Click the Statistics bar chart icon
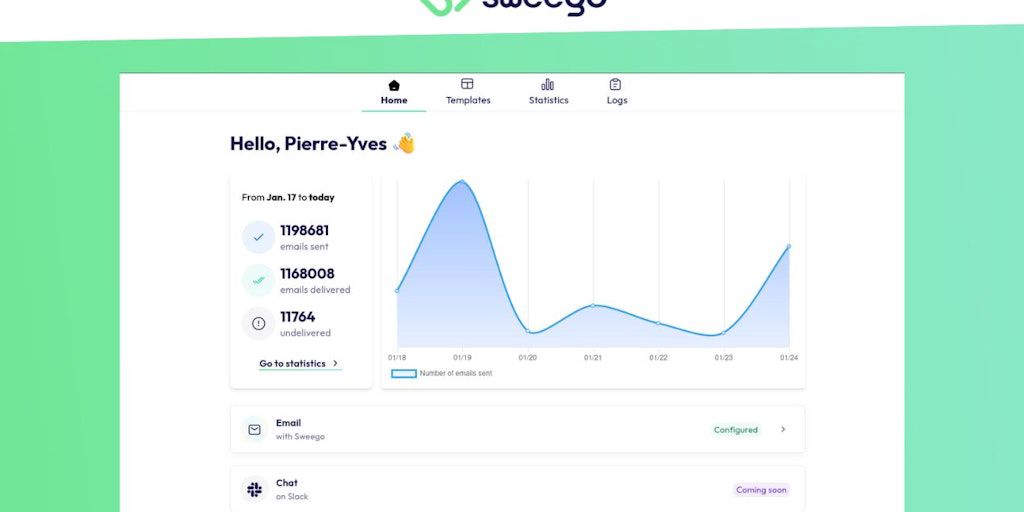The width and height of the screenshot is (1024, 512). [548, 85]
